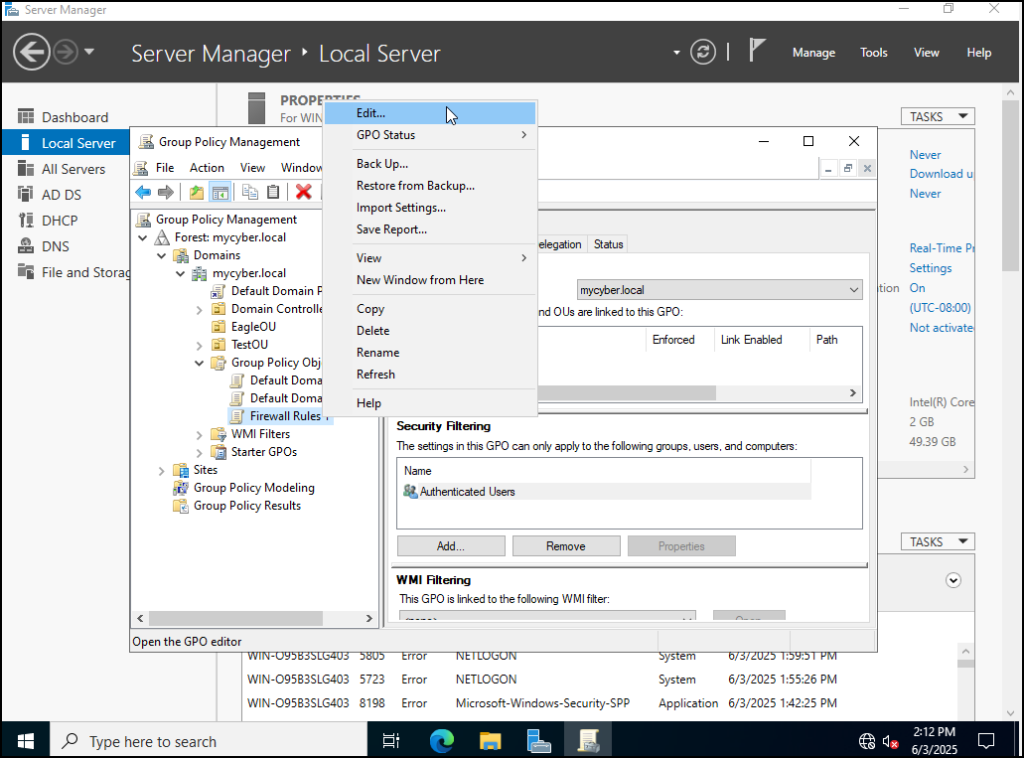Select Import Settings... from the context menu

(x=430, y=208)
